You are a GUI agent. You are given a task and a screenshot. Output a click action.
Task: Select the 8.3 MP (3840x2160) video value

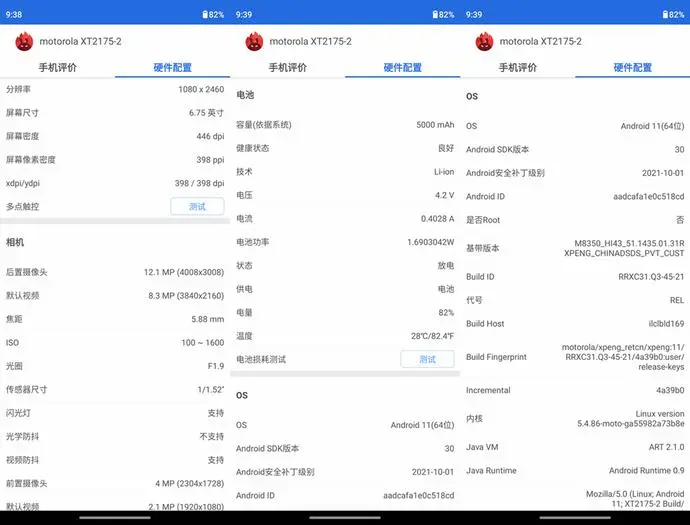tap(186, 295)
